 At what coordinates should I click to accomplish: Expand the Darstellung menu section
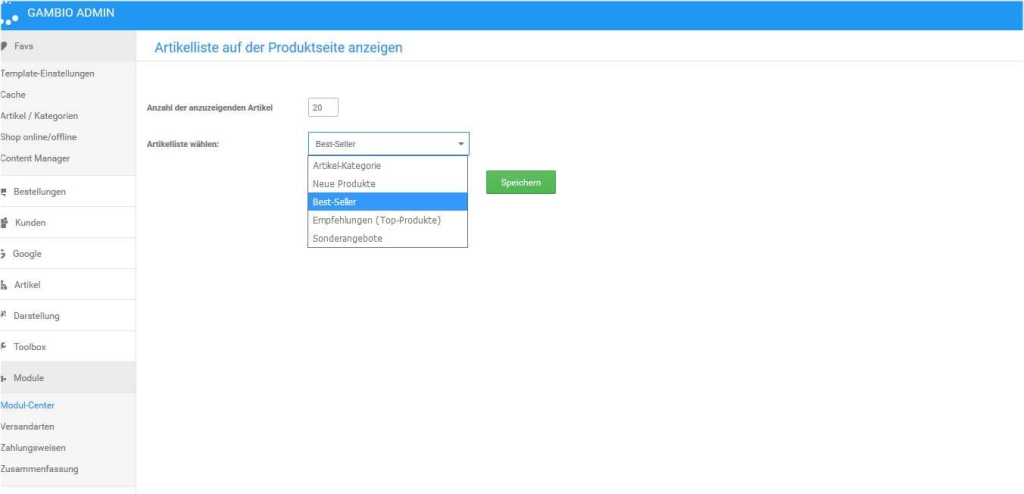click(68, 316)
